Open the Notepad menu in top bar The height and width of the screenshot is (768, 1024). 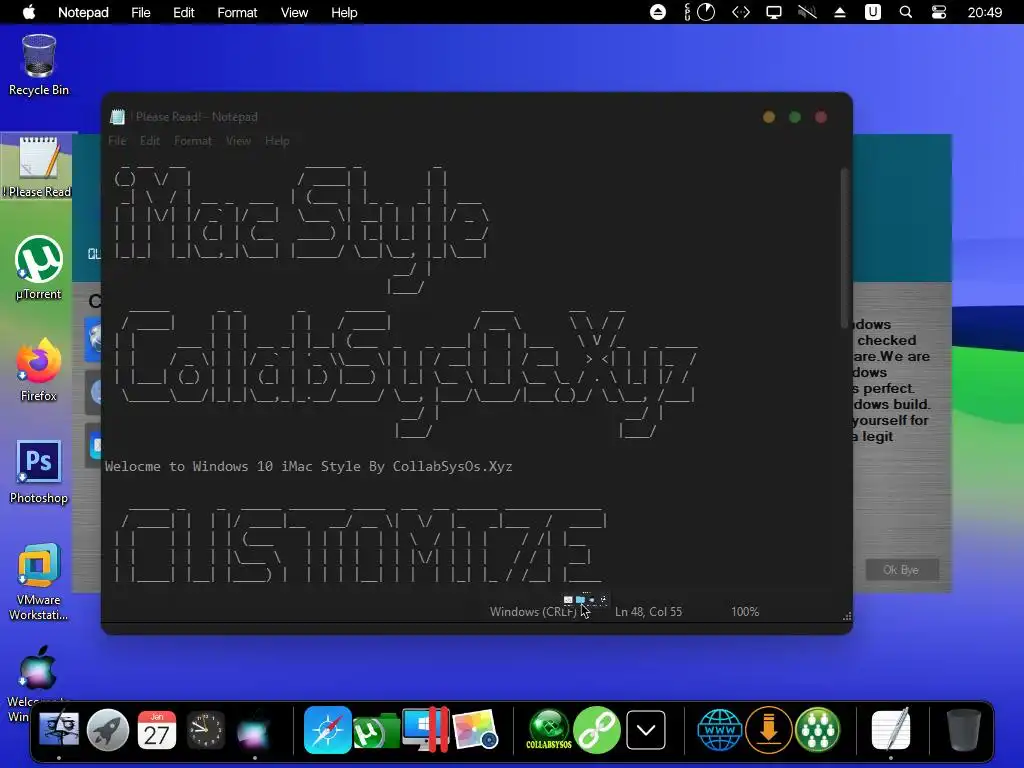point(83,12)
